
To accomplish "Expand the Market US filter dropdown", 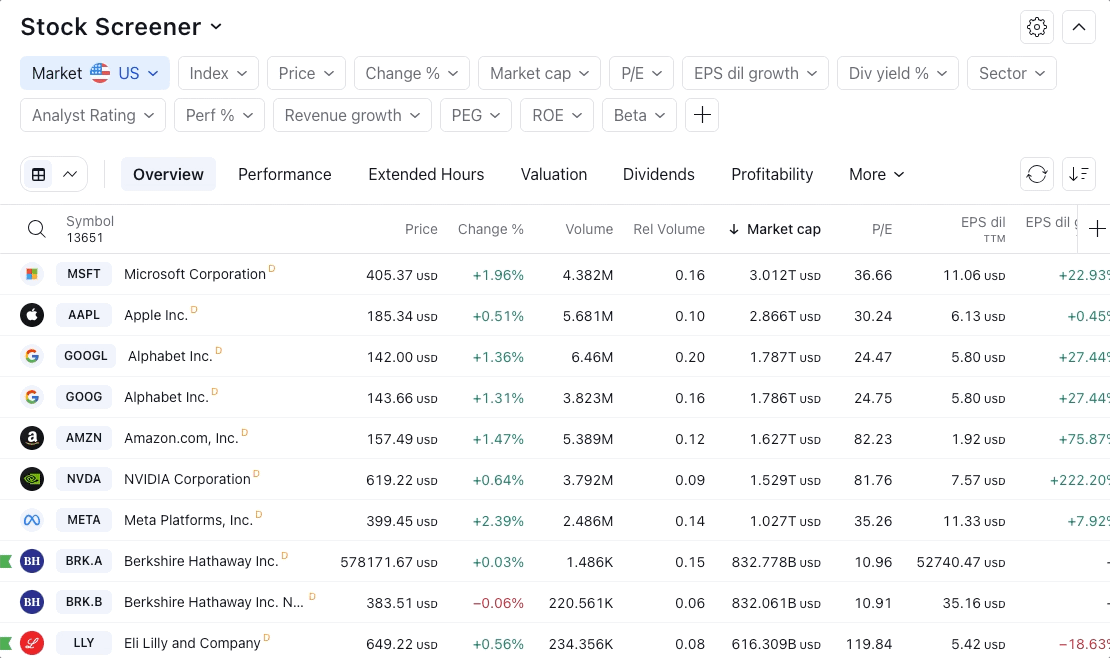I will (95, 73).
